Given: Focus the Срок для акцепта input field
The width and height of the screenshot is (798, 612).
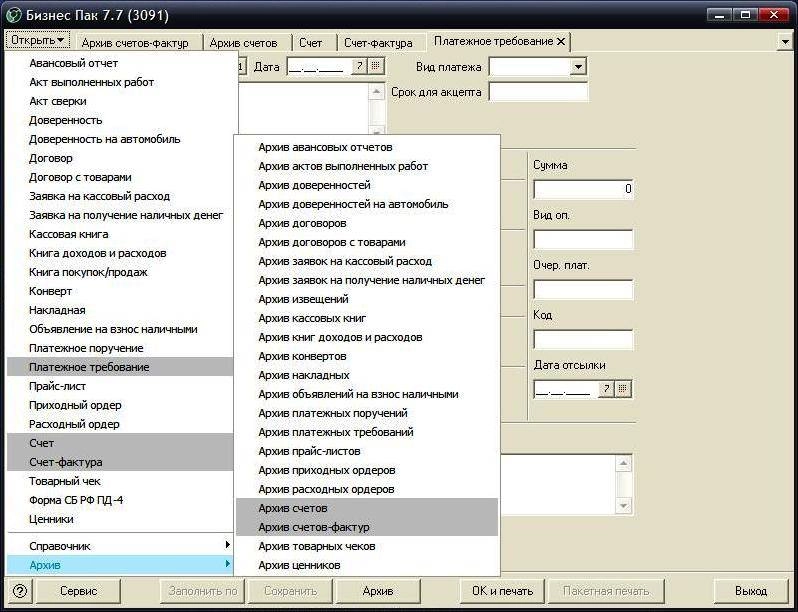Looking at the screenshot, I should [x=538, y=92].
